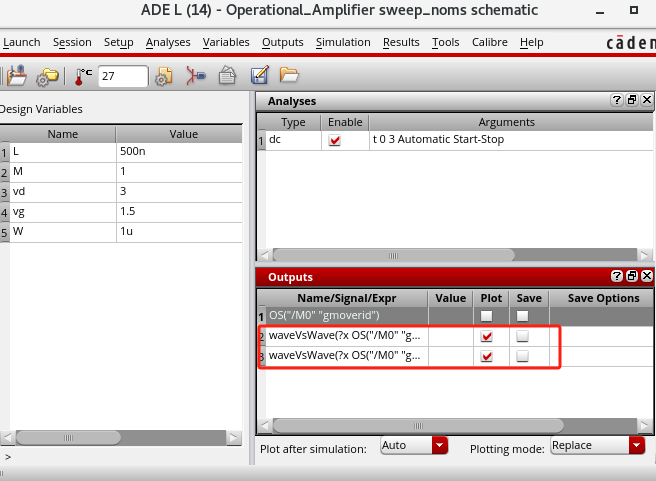This screenshot has height=481, width=656.
Task: Open the Launch menu
Action: point(21,42)
